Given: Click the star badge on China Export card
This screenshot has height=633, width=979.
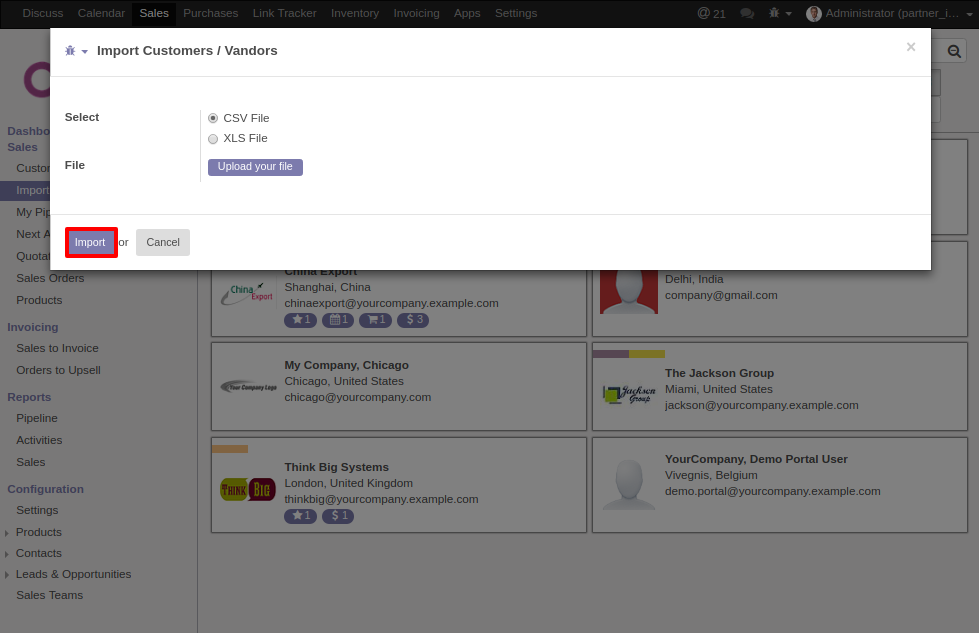Looking at the screenshot, I should (x=300, y=320).
